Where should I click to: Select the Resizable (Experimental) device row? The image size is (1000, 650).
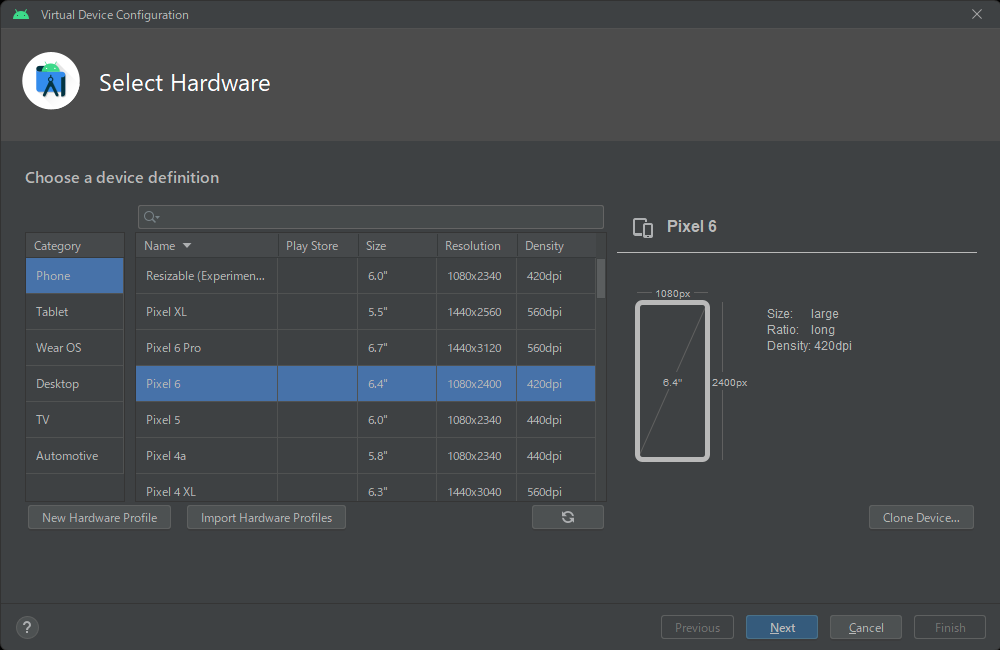pos(365,276)
